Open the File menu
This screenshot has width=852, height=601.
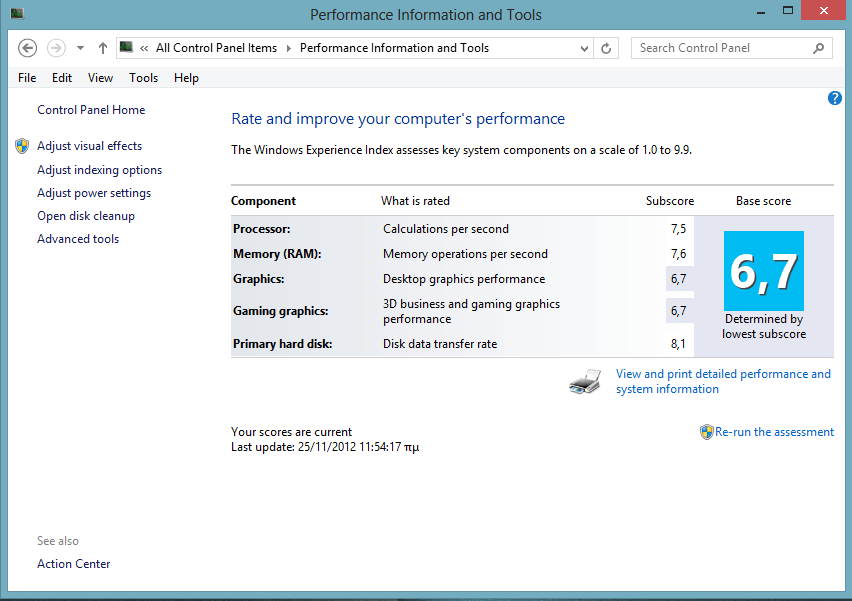click(x=27, y=78)
